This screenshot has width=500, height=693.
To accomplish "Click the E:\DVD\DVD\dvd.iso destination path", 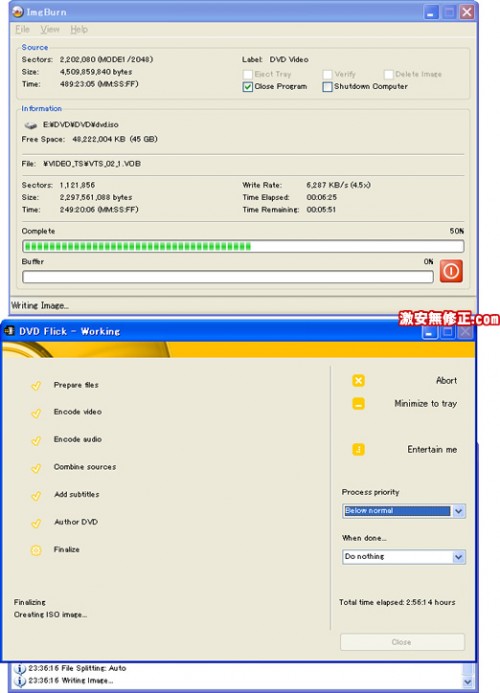I will click(x=80, y=125).
